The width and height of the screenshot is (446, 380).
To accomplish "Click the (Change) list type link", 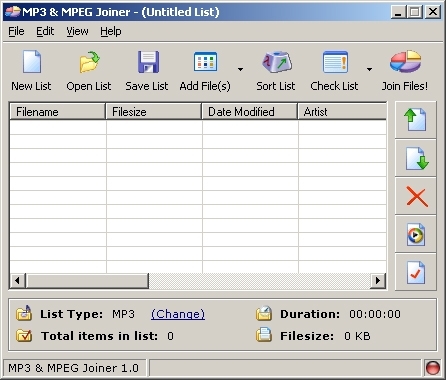I will coord(178,314).
